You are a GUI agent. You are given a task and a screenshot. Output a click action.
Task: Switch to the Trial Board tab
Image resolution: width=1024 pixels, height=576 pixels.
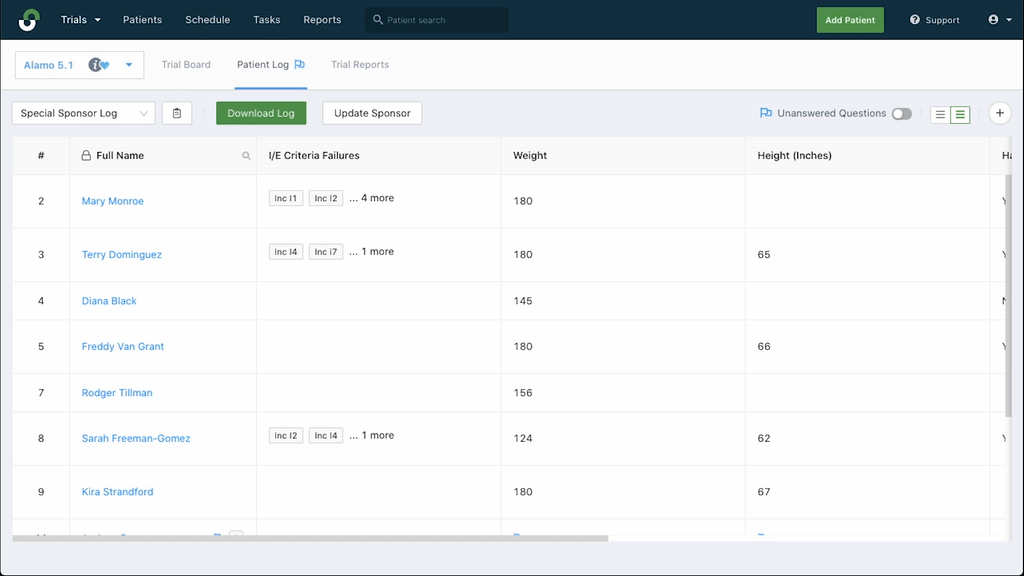coord(186,65)
